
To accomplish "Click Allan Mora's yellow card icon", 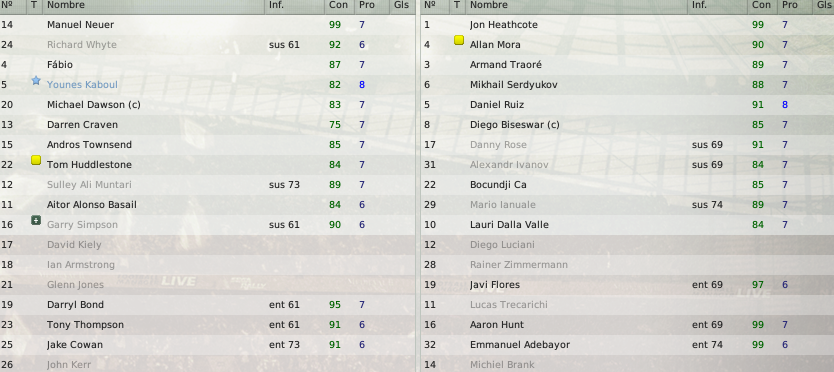I will pos(458,40).
